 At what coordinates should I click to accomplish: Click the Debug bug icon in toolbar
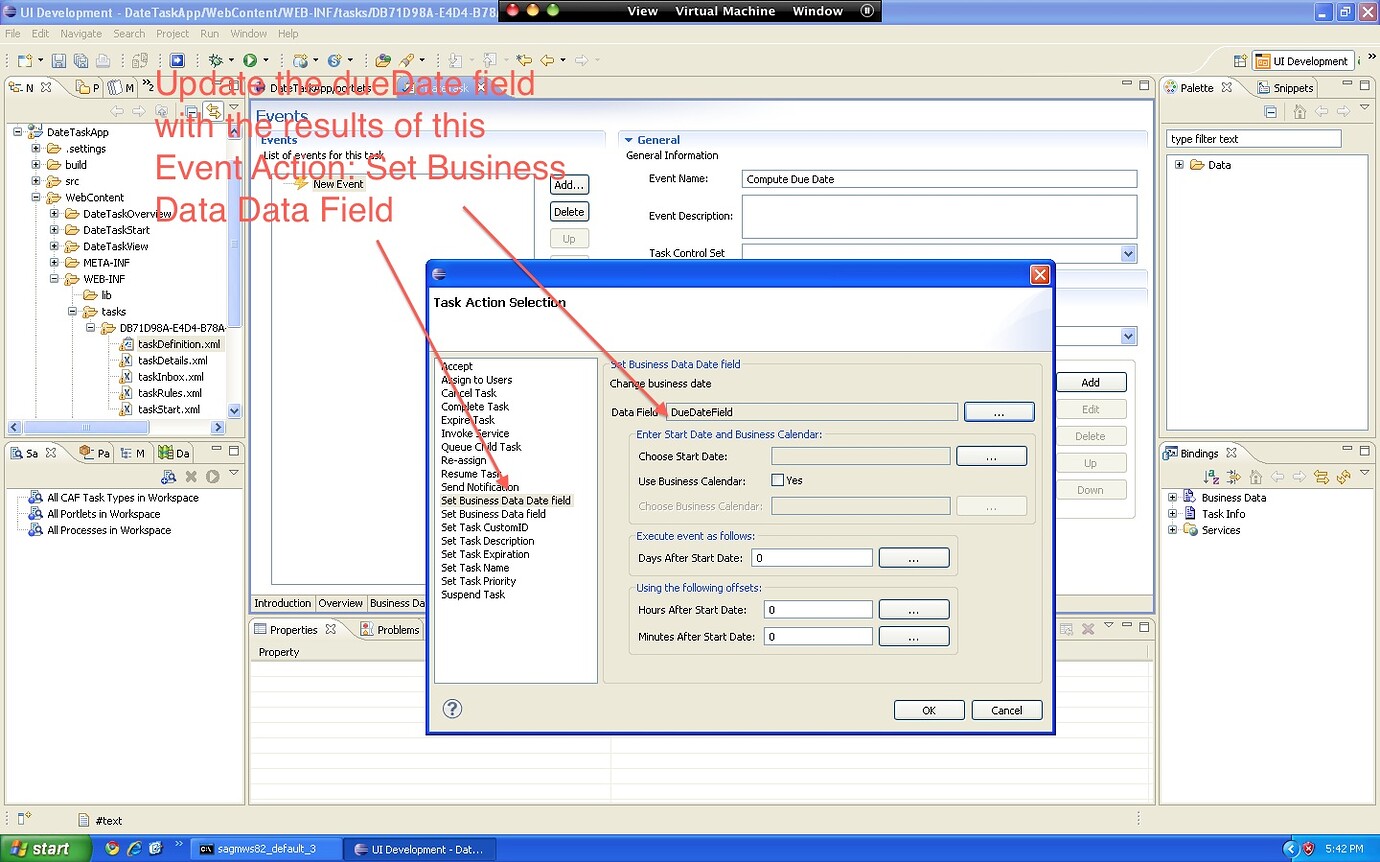tap(215, 61)
